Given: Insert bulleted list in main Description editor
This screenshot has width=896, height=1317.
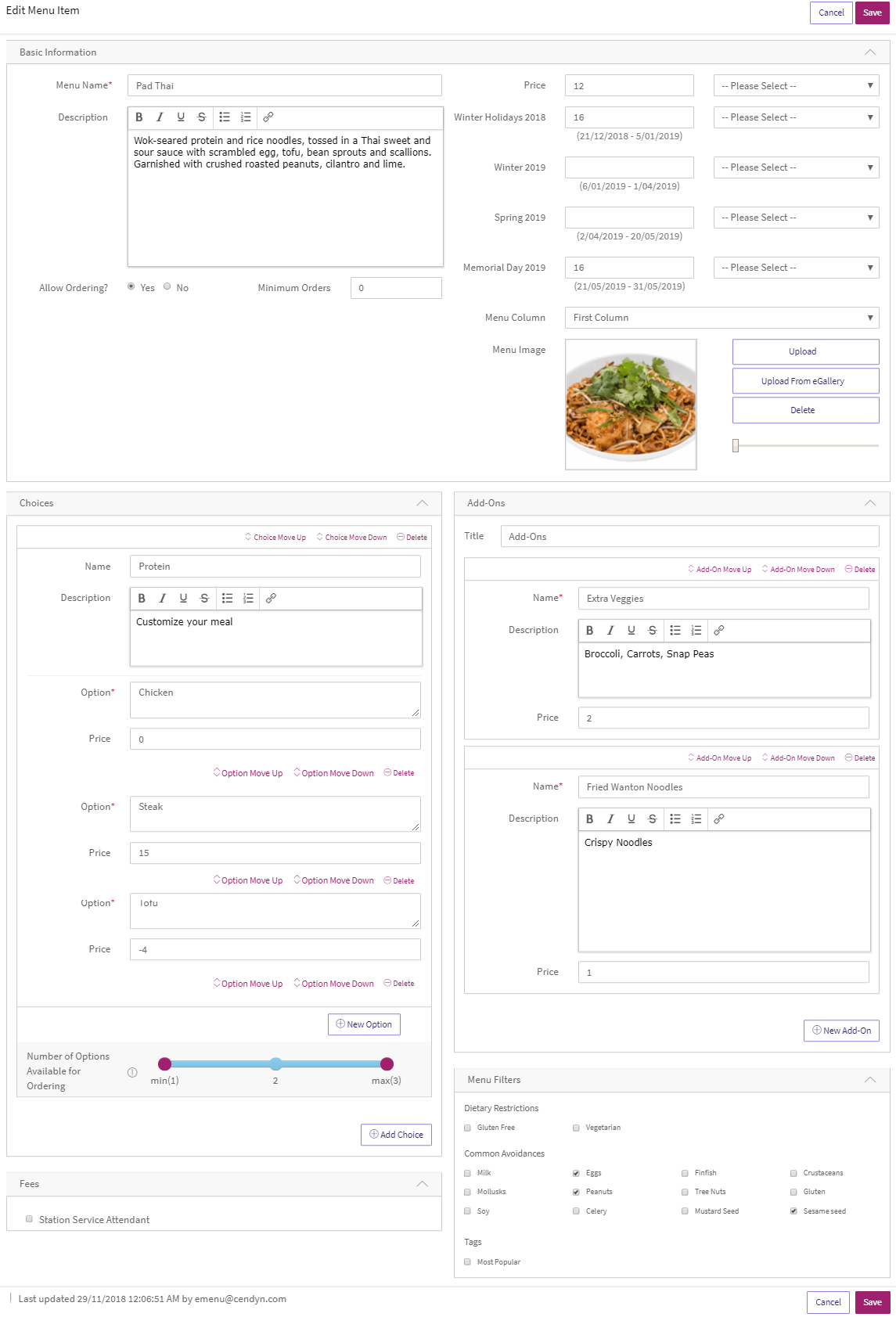Looking at the screenshot, I should (225, 117).
